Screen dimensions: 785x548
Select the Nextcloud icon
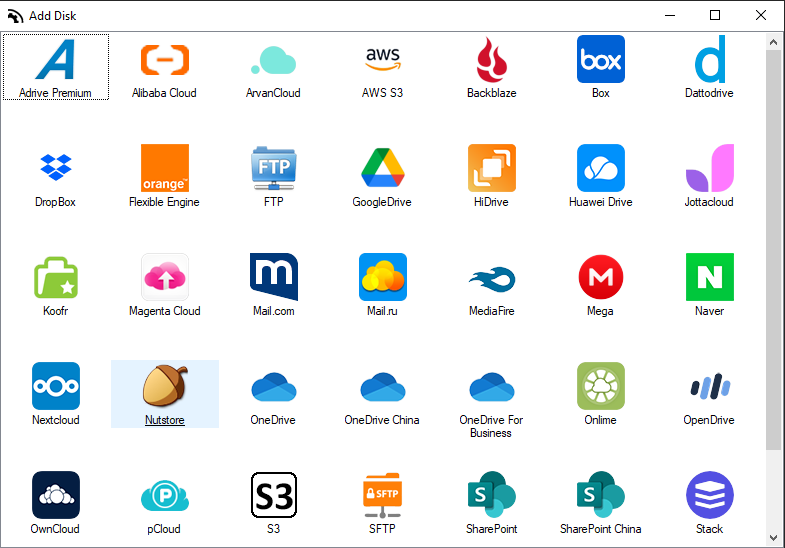coord(56,386)
